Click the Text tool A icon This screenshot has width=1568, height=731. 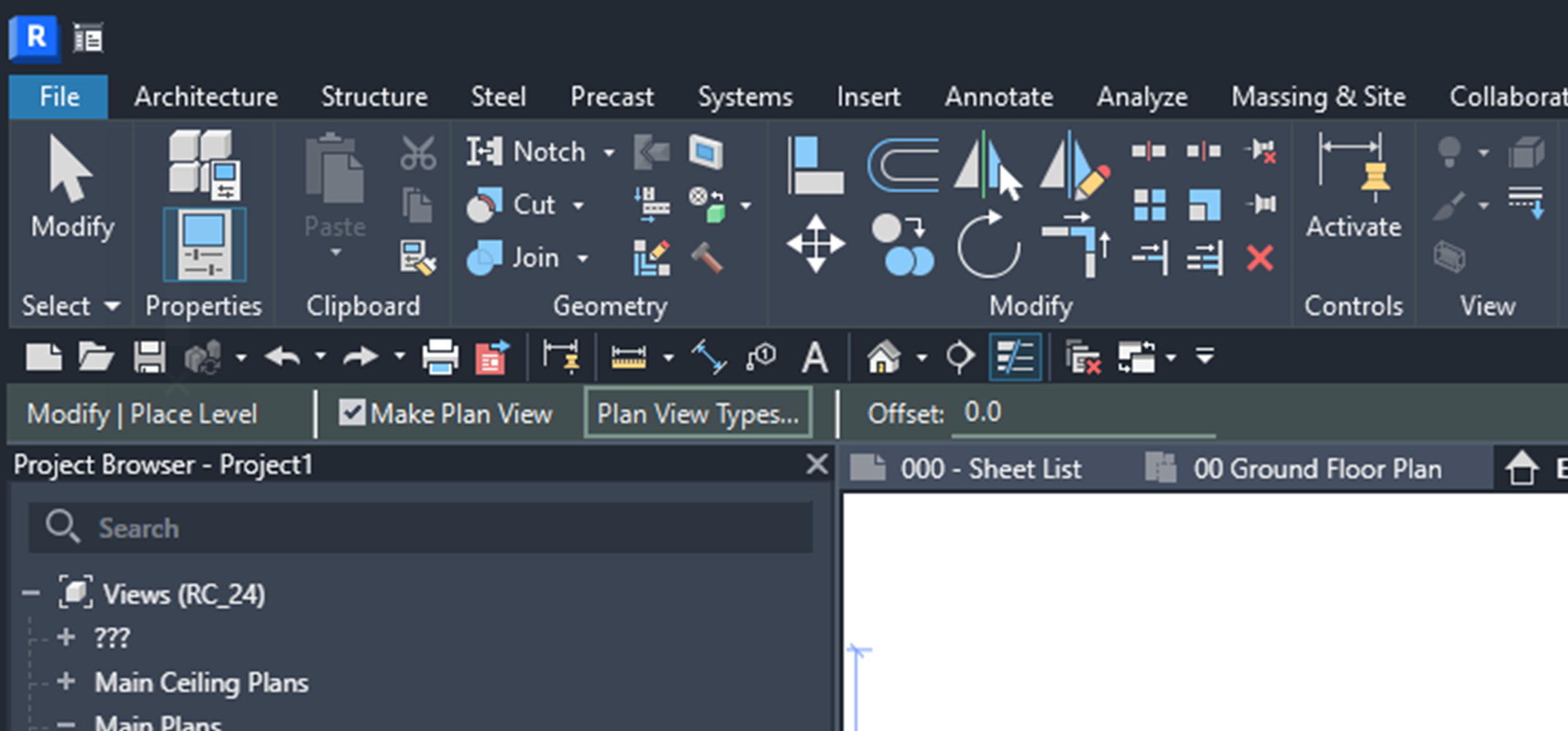click(x=815, y=357)
